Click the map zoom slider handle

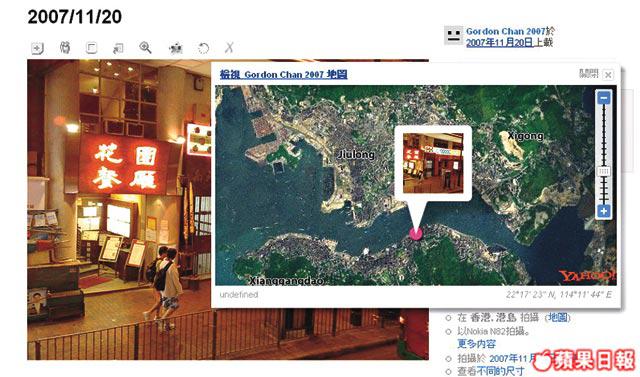(x=604, y=171)
